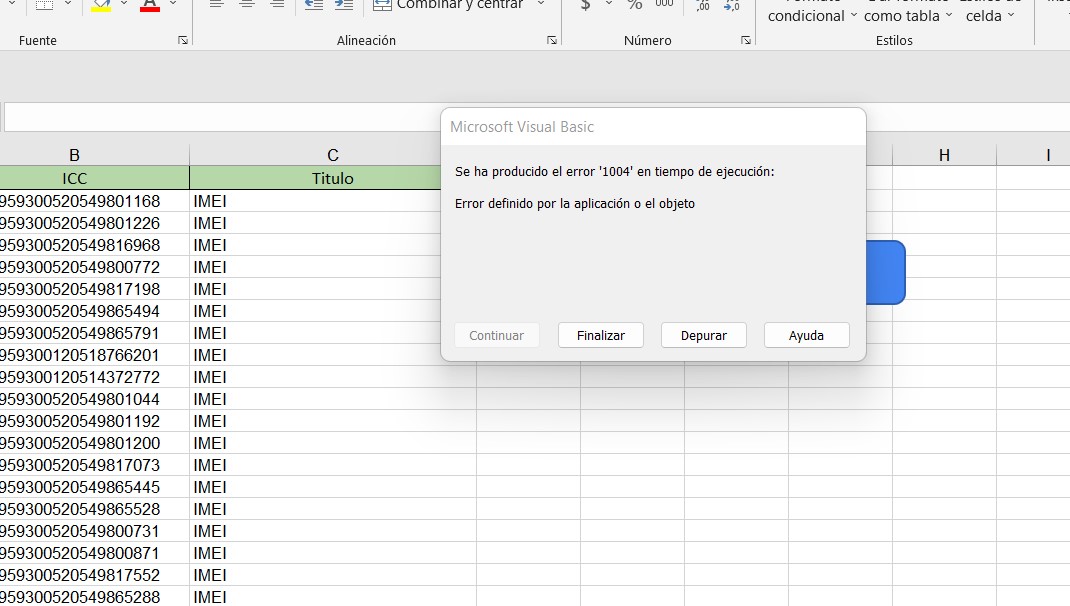1070x606 pixels.
Task: Select the cell ending in 549865528
Action: 94,509
